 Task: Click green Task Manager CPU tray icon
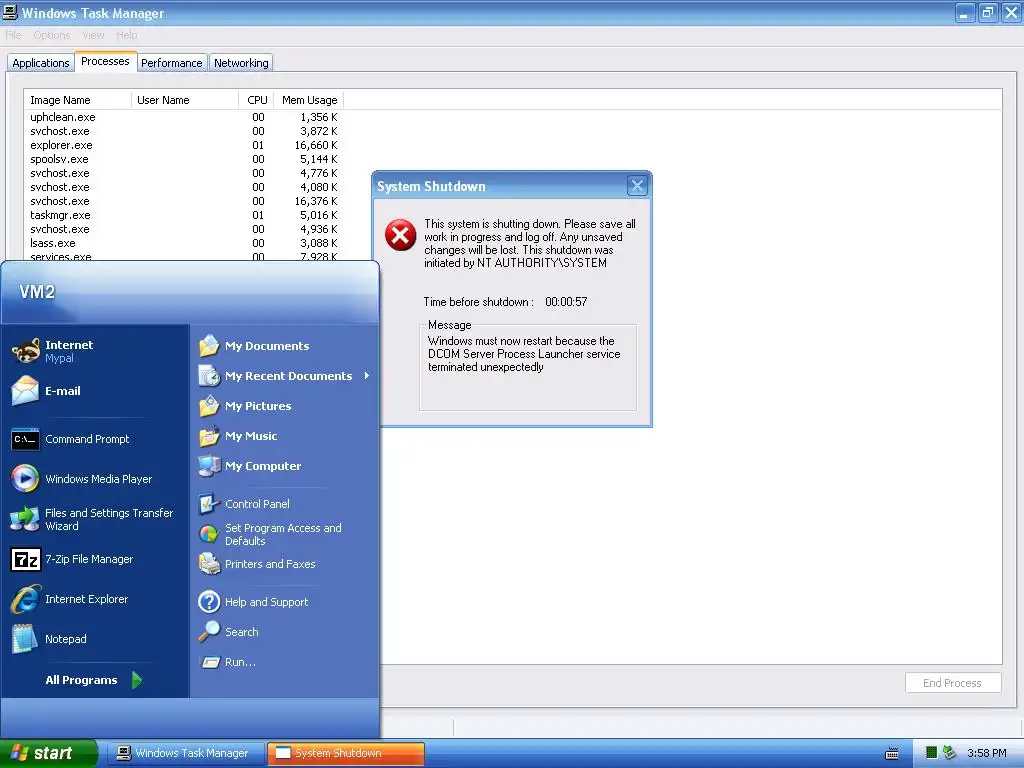(x=931, y=753)
